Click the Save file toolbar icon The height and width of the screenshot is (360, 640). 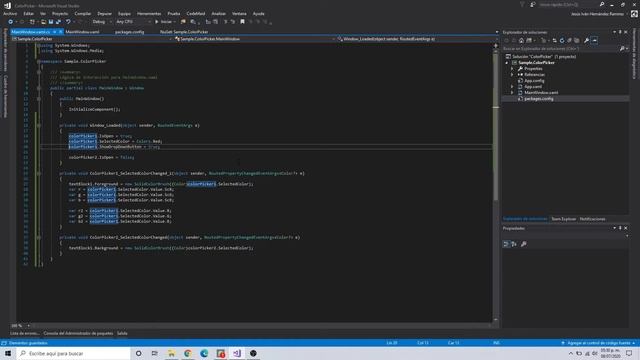pyautogui.click(x=51, y=22)
